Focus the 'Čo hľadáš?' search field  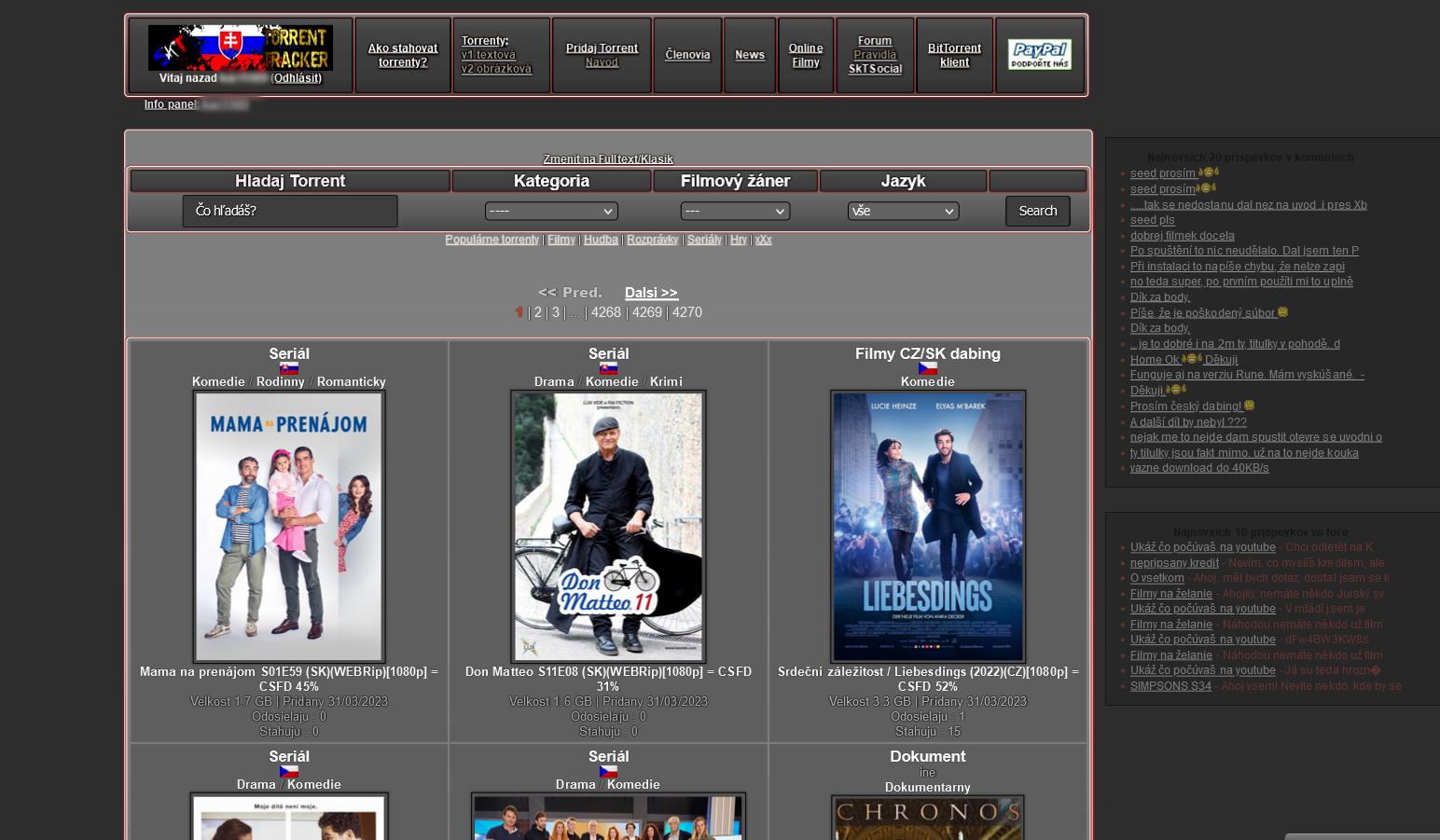click(x=290, y=211)
